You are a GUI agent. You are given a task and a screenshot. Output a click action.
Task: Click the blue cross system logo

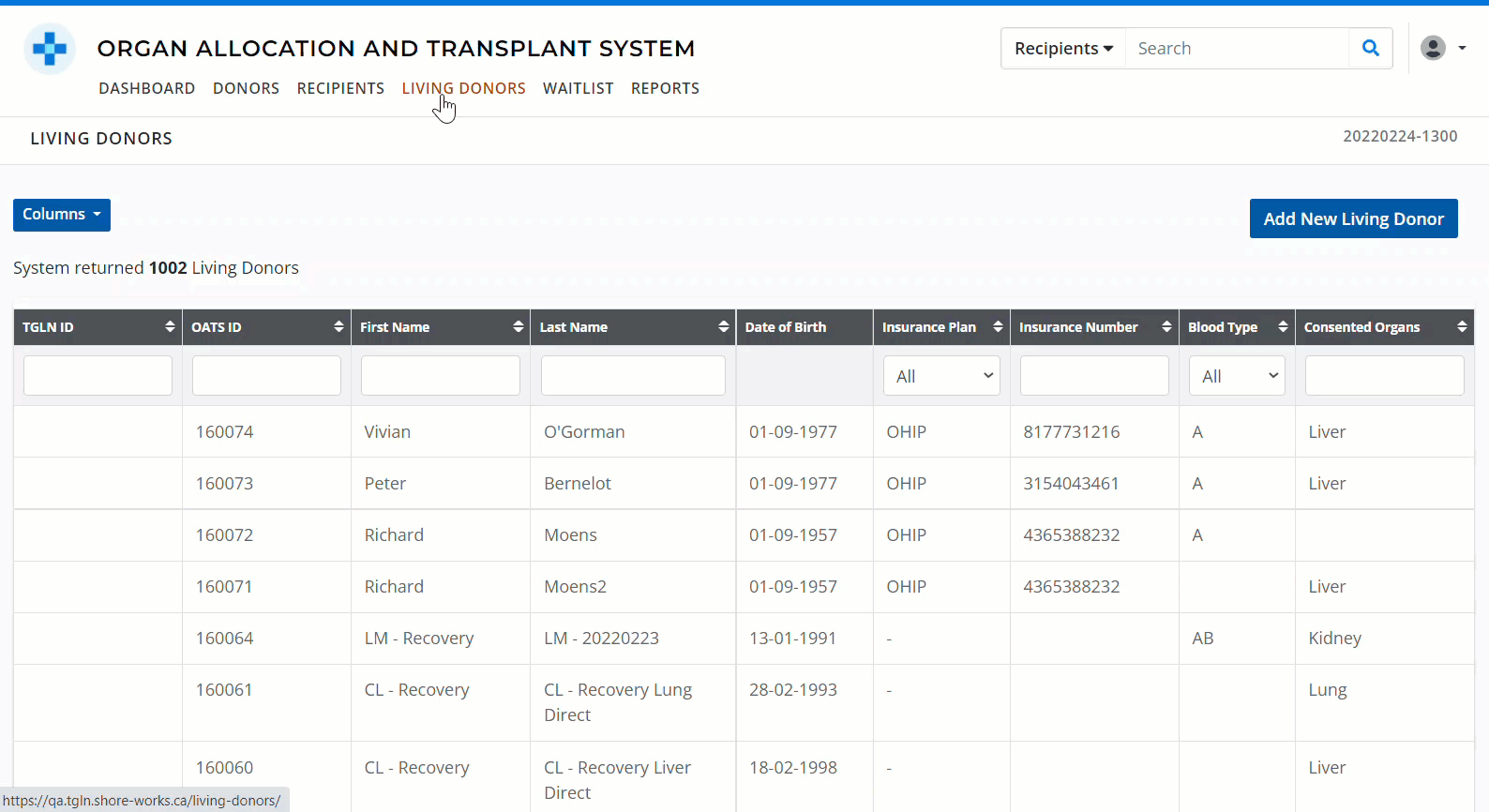(x=50, y=49)
